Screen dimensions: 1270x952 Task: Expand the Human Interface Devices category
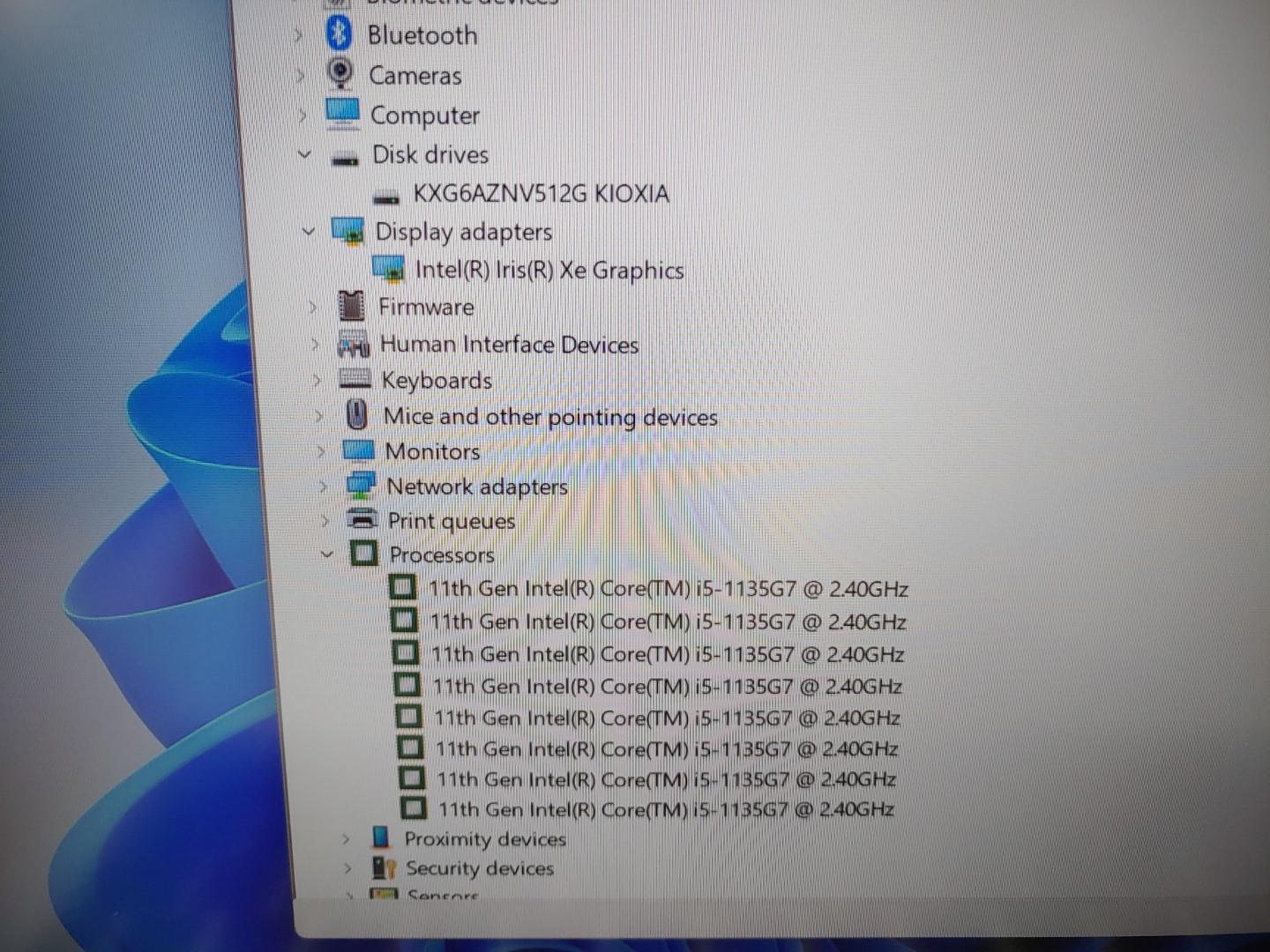(x=315, y=344)
